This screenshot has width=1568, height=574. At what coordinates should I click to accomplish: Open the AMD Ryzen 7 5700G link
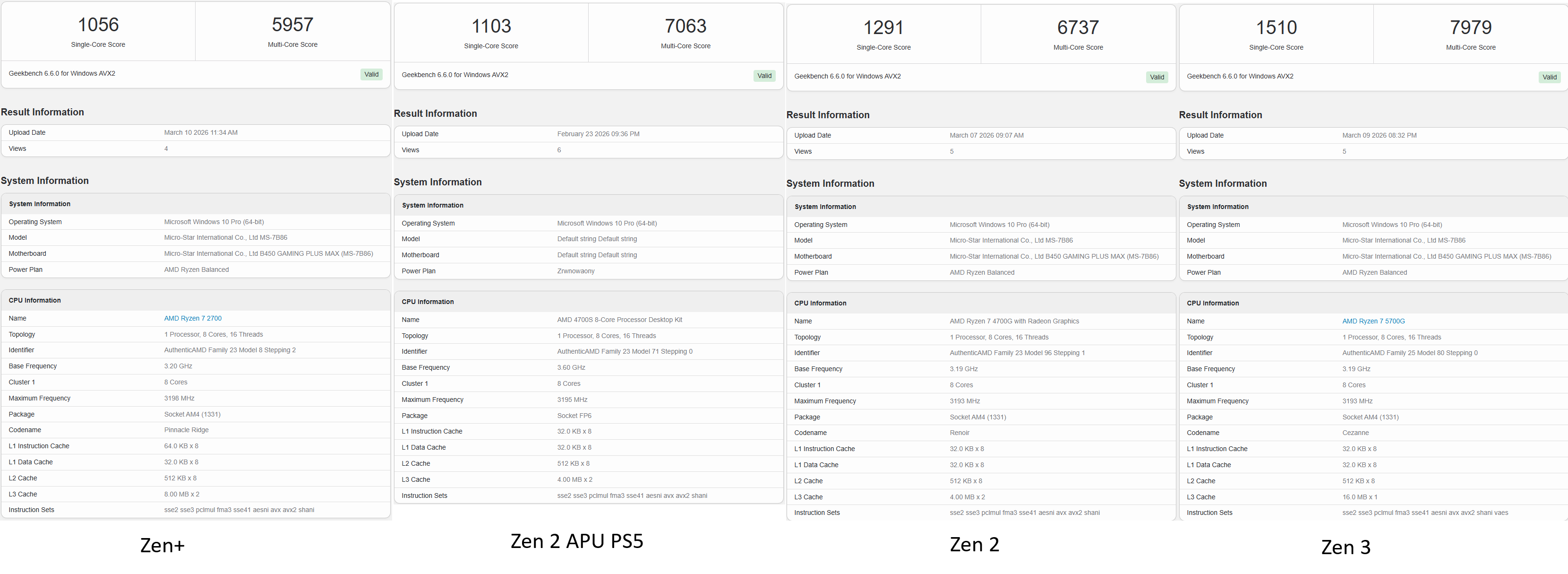pos(1373,321)
